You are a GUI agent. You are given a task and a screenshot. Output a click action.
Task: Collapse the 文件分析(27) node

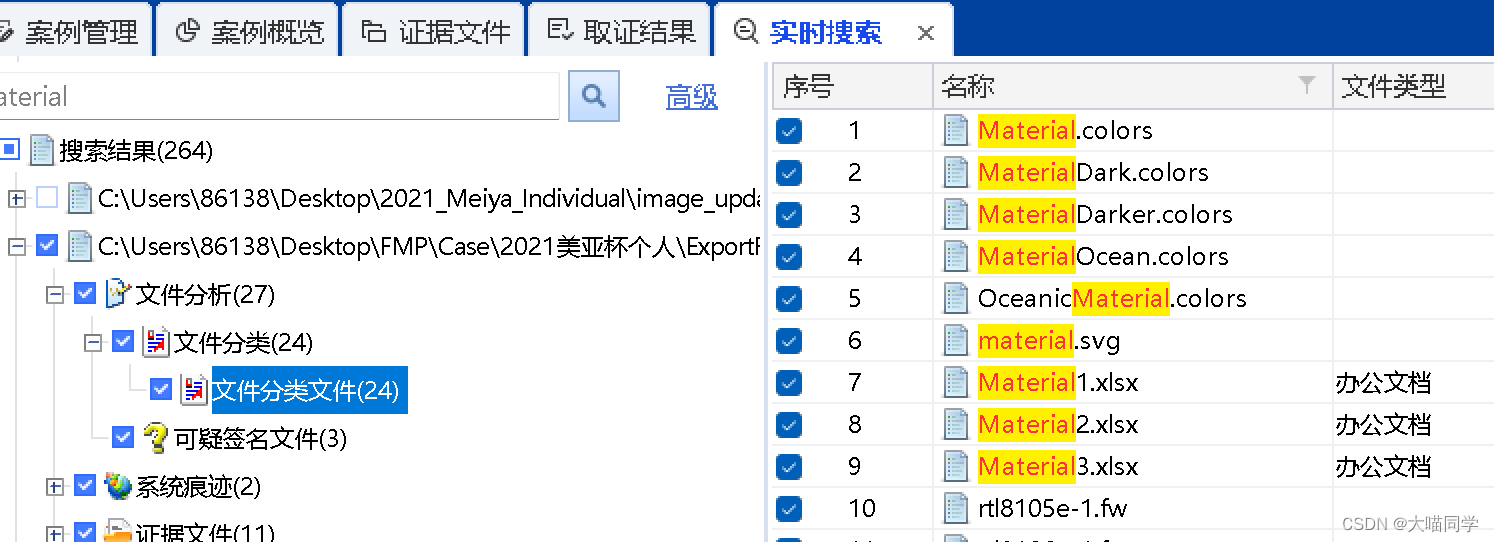click(x=55, y=294)
